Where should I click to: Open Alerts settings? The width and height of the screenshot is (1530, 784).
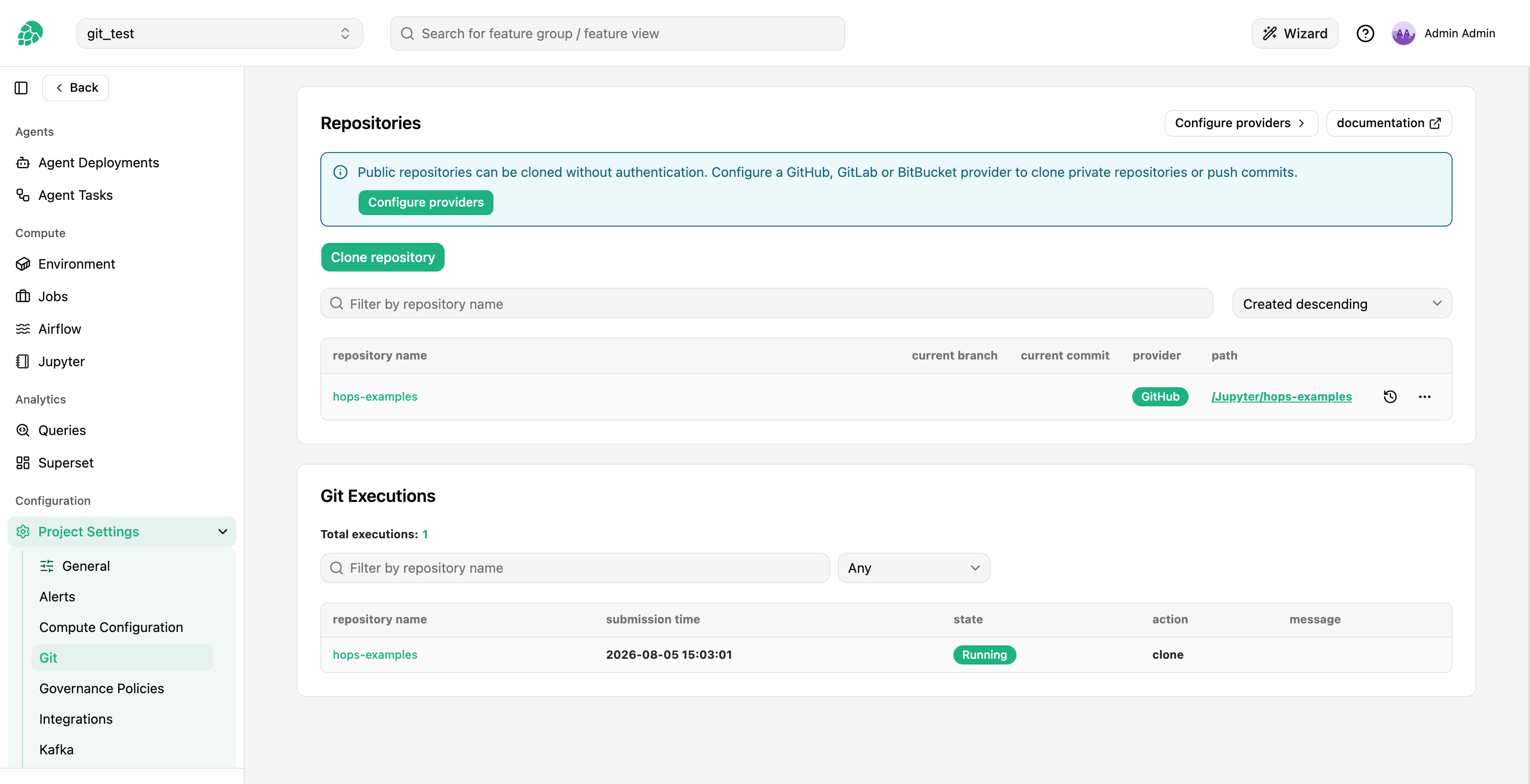point(57,597)
